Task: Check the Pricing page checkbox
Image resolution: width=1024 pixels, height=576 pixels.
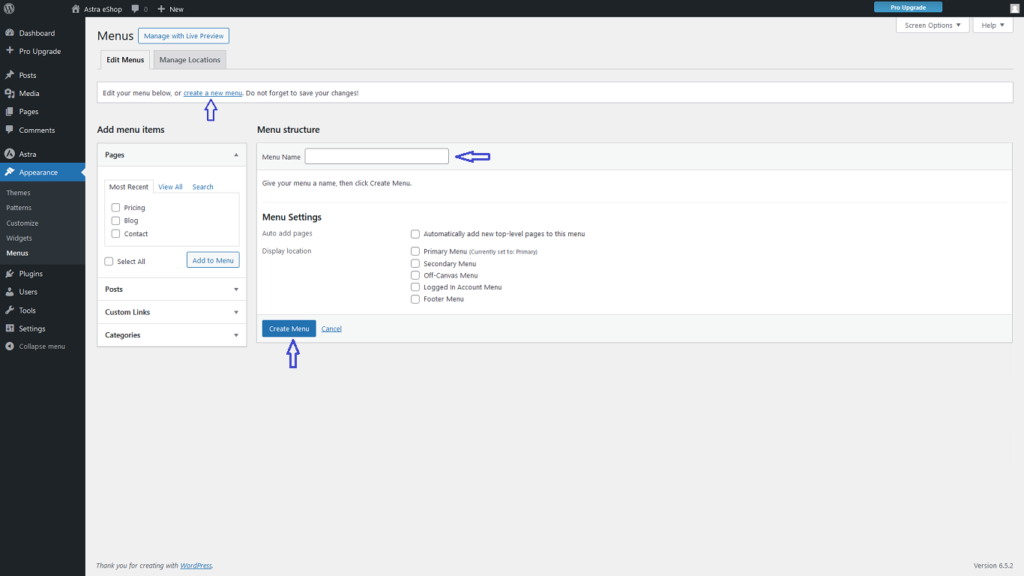Action: tap(116, 208)
